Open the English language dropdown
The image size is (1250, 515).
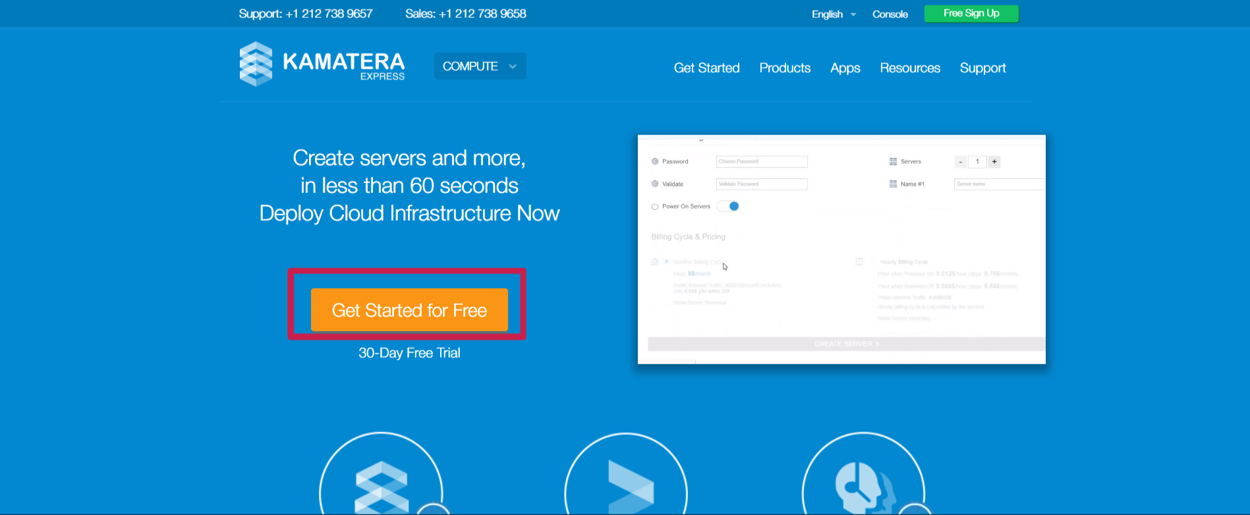[x=833, y=14]
